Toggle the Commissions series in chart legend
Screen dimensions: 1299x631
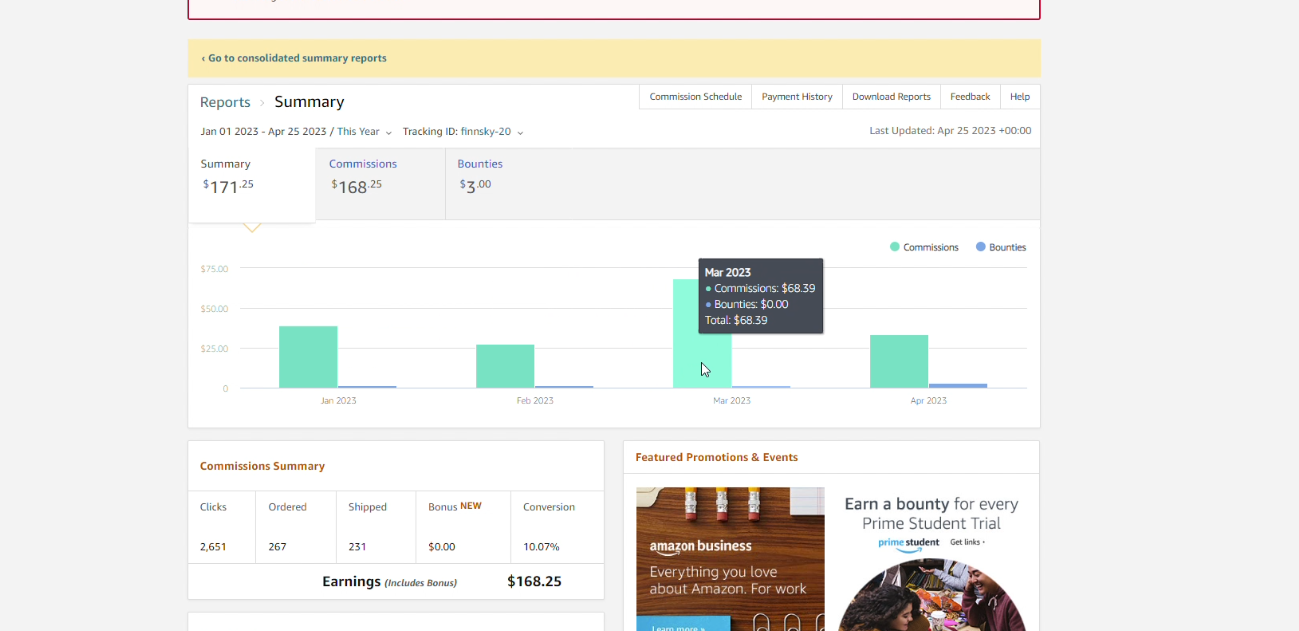924,247
